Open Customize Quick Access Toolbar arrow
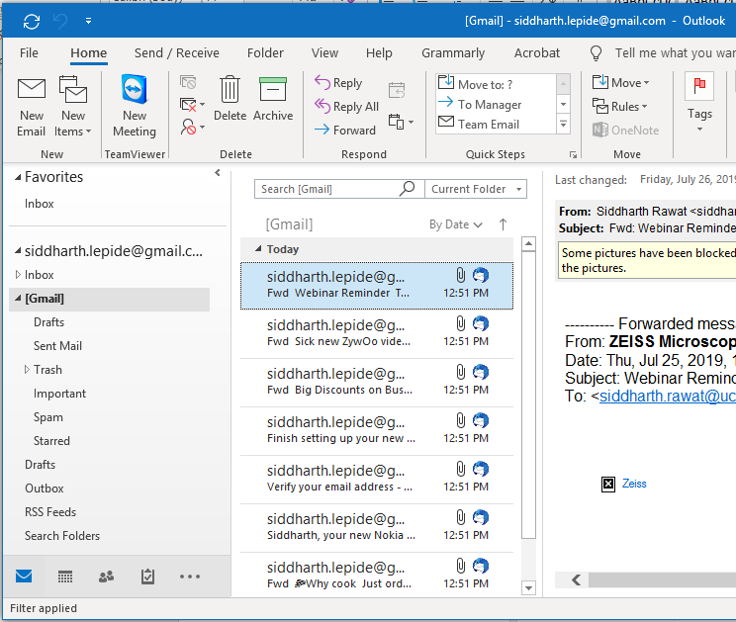This screenshot has height=622, width=736. pos(88,21)
